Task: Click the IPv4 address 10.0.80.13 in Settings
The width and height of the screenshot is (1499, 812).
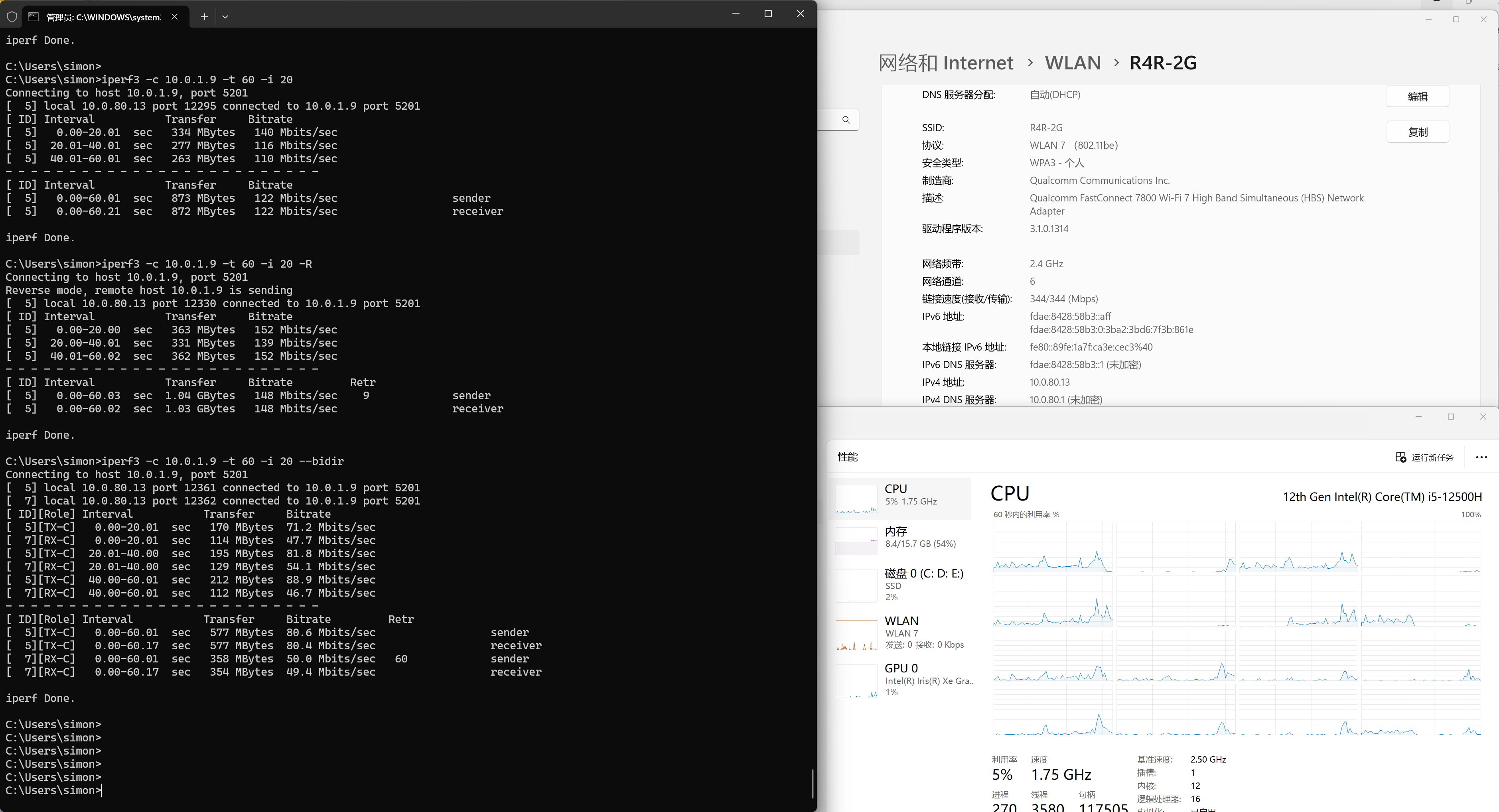Action: point(1050,382)
